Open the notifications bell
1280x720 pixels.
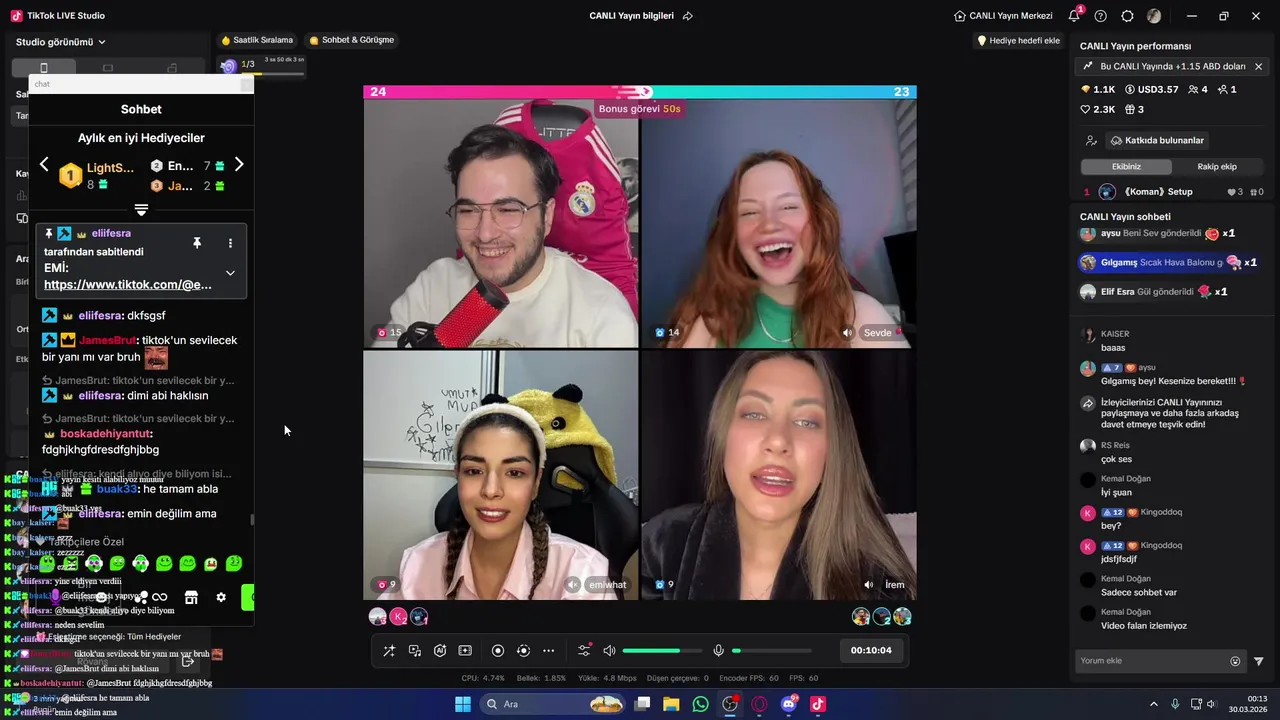tap(1074, 16)
